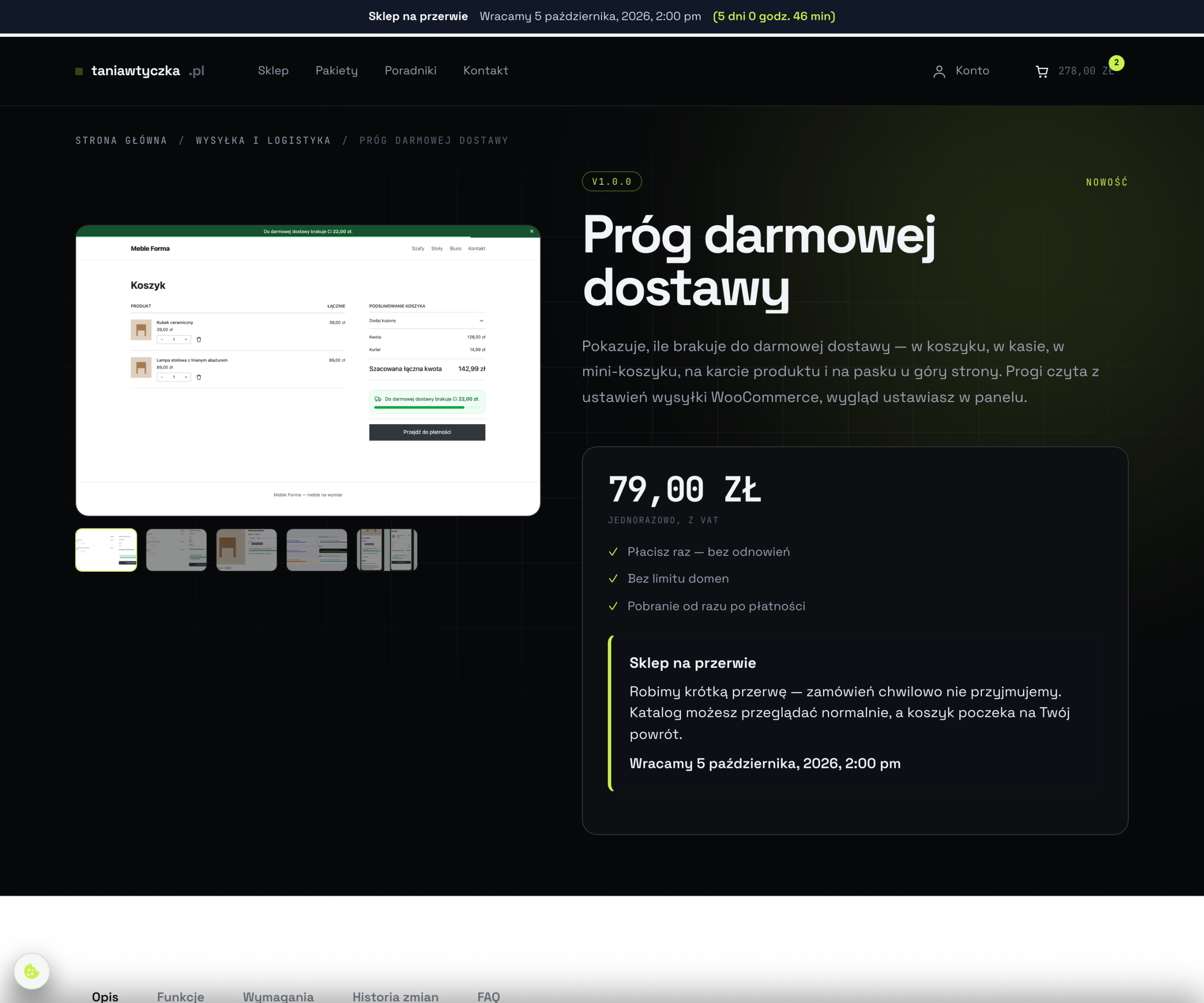Click 'Próg darmowej dostawy' breadcrumb text

434,141
